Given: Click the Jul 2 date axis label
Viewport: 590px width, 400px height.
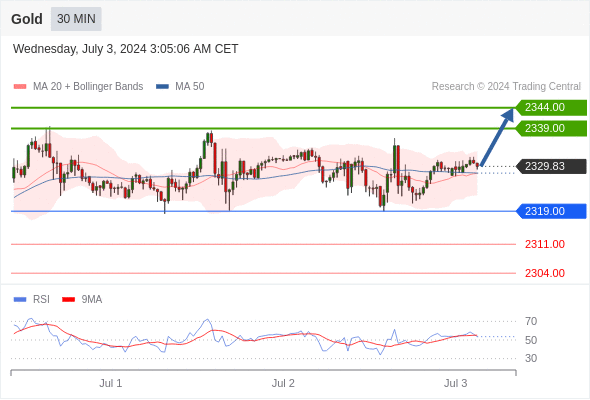Looking at the screenshot, I should coord(283,383).
